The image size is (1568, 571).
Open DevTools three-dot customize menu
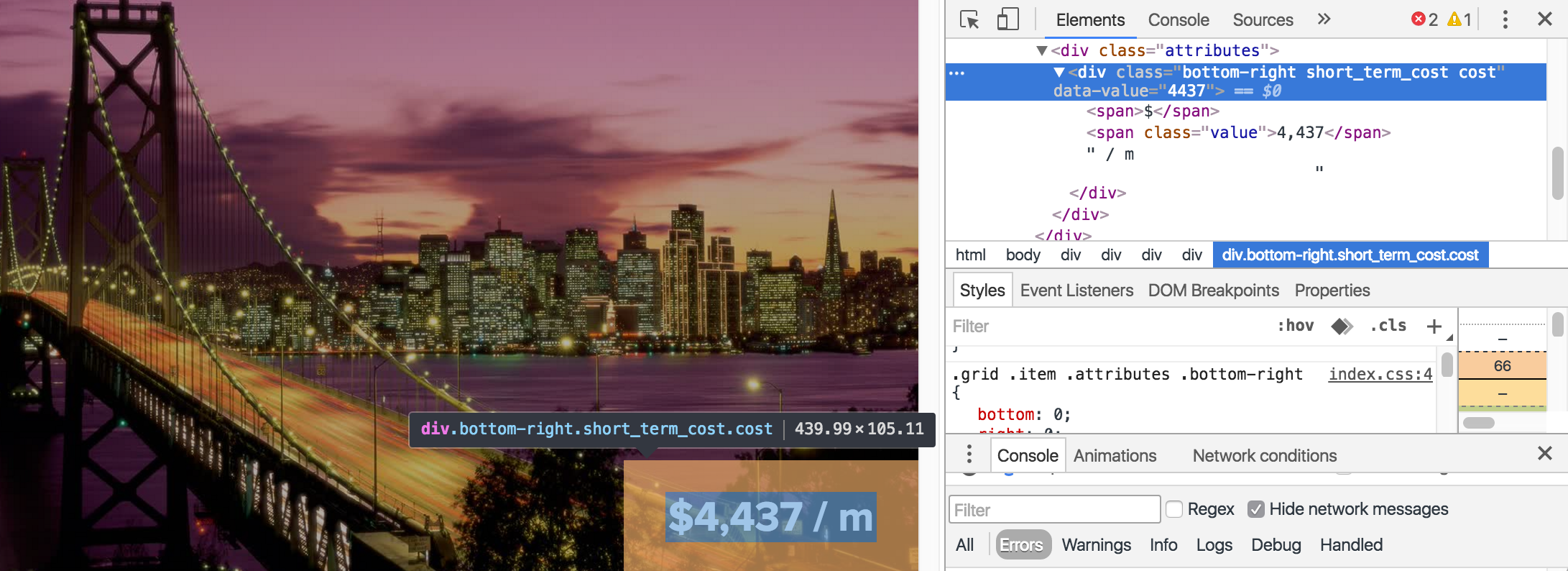[x=1505, y=19]
